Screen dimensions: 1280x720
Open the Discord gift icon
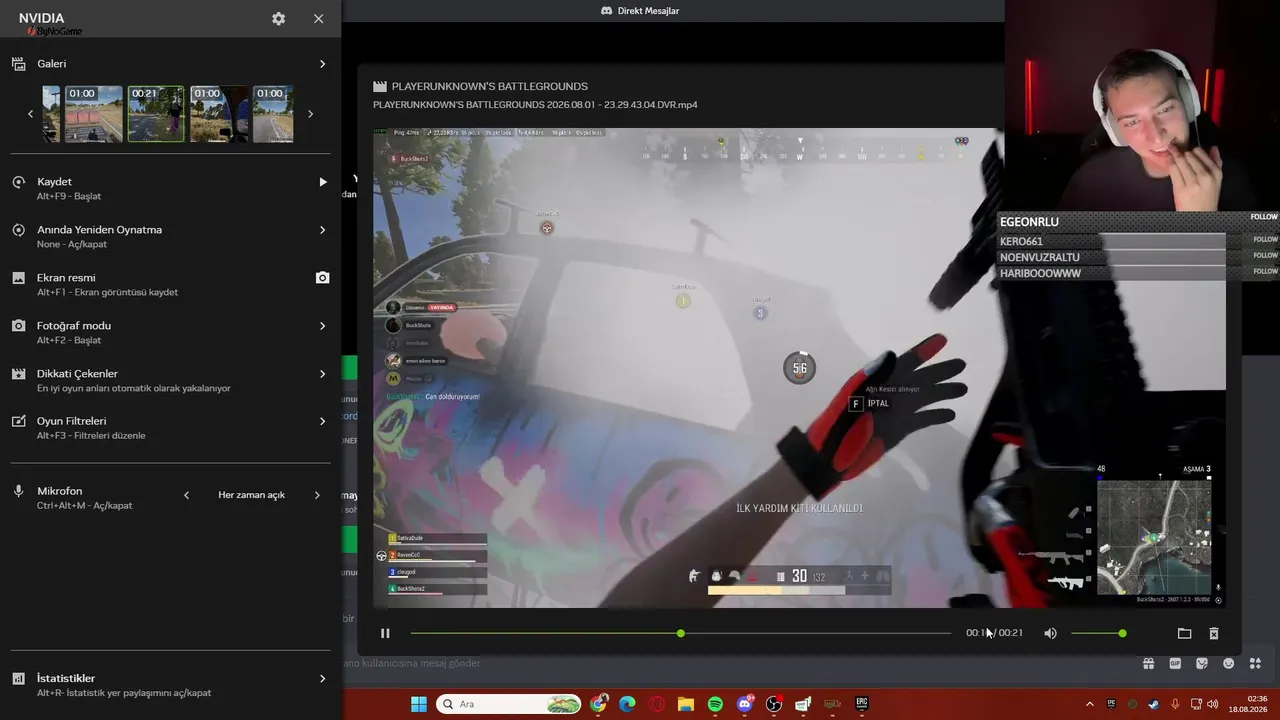tap(1149, 663)
